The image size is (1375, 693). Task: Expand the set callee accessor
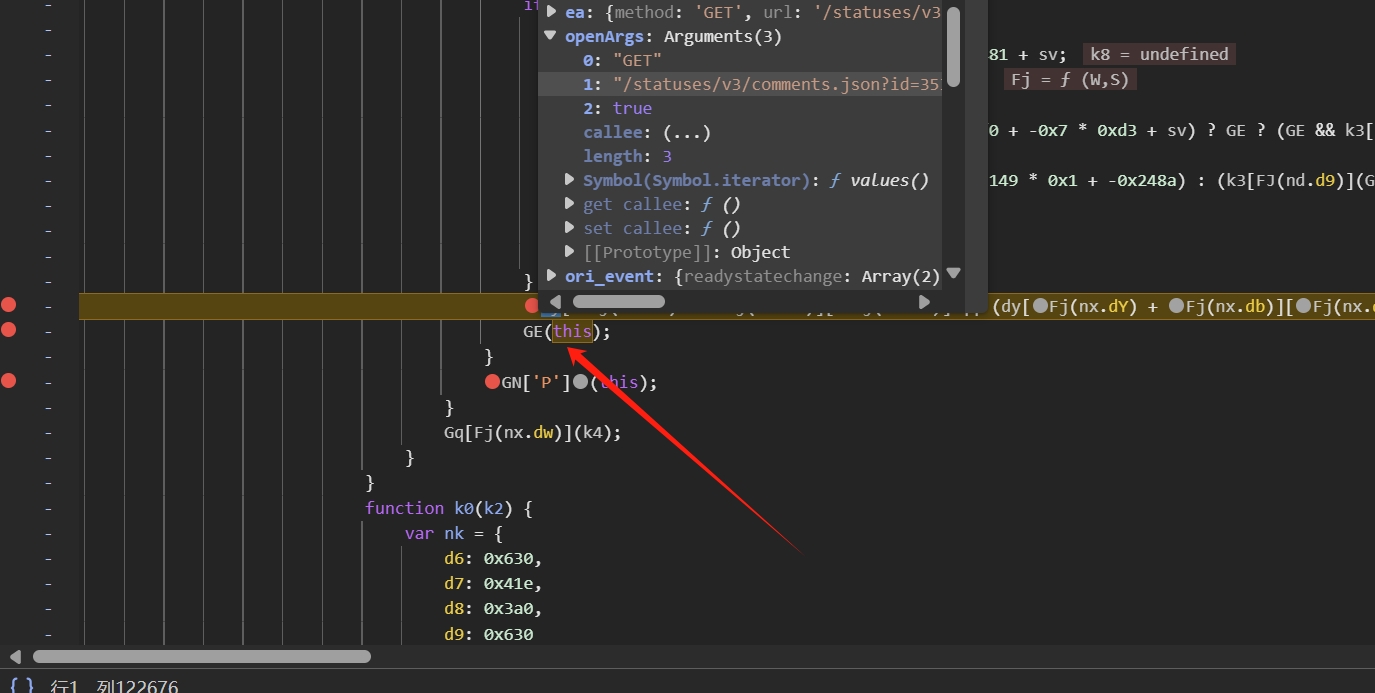(x=570, y=228)
